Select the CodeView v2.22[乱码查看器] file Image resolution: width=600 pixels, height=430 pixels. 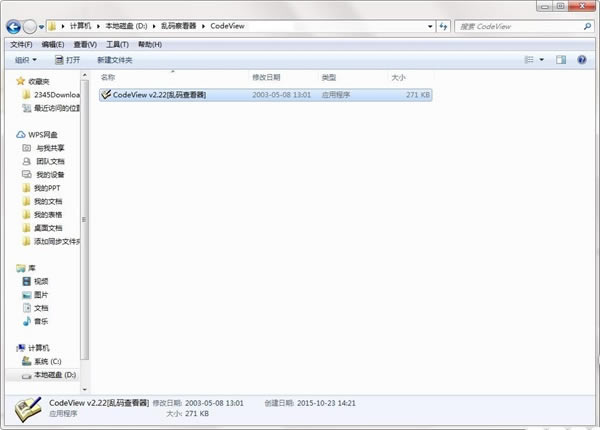click(x=266, y=95)
